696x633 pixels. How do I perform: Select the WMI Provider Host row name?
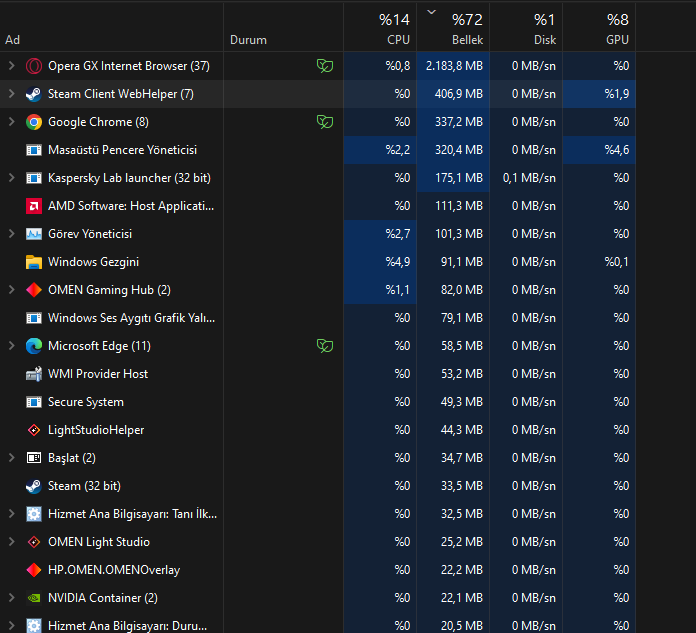click(x=98, y=374)
